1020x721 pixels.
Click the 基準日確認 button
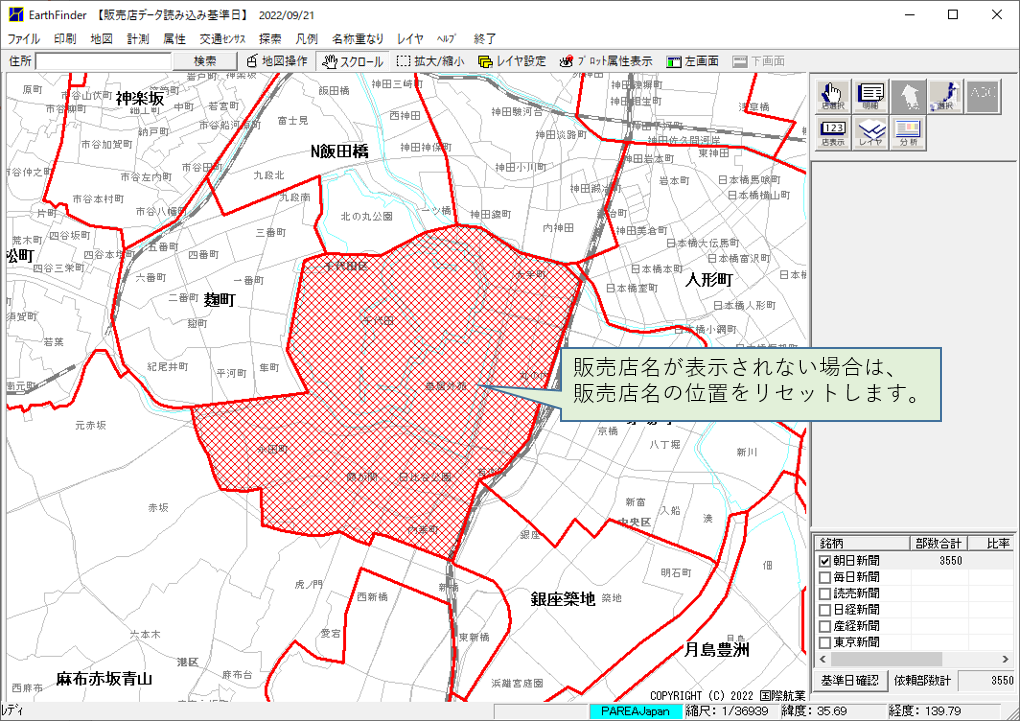(x=850, y=681)
